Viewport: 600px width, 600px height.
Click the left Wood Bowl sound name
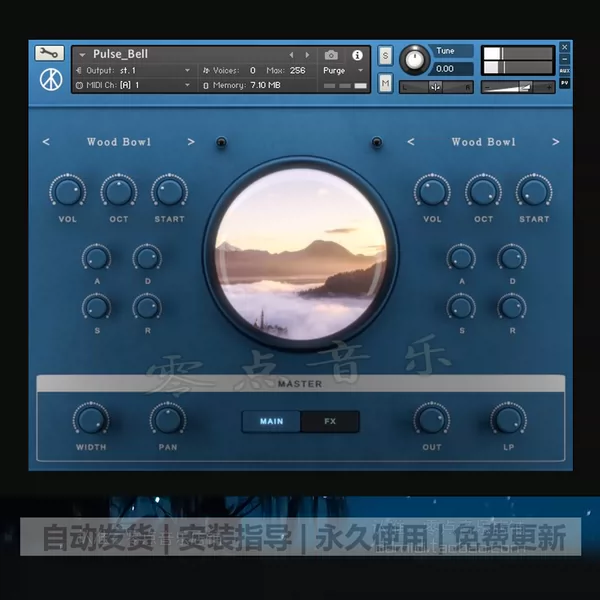(x=119, y=142)
